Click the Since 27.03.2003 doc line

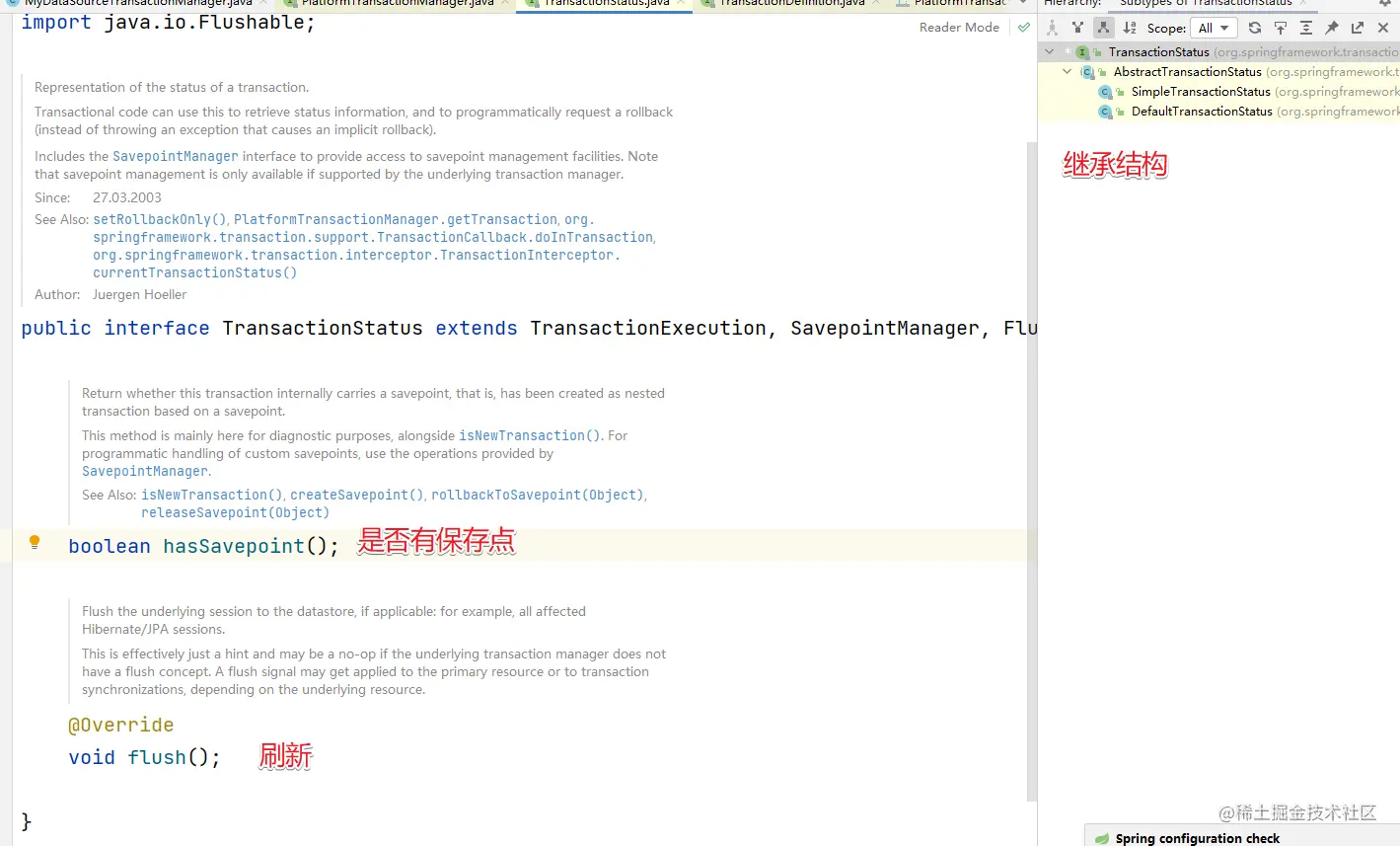[x=98, y=197]
